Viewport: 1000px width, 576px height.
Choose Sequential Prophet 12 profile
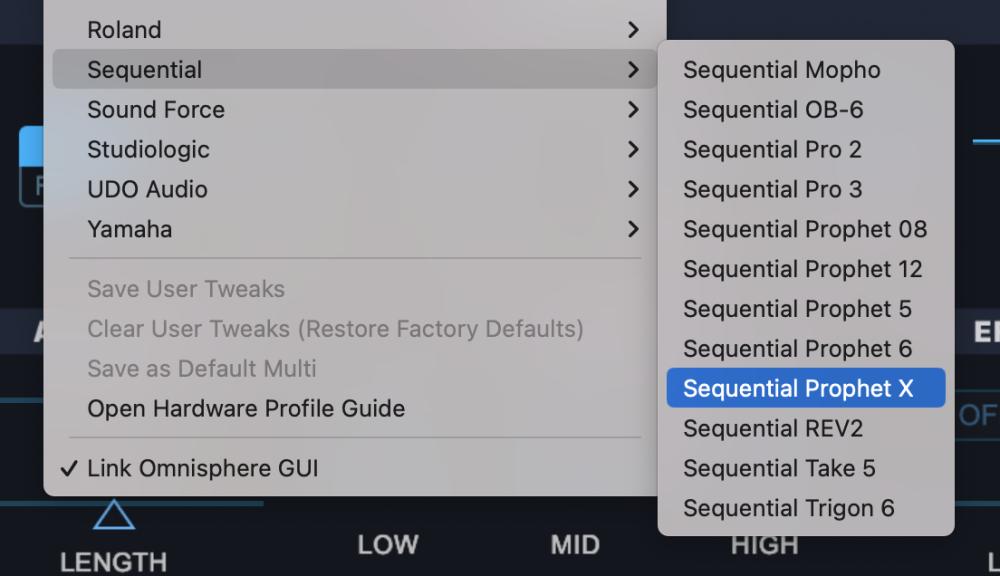coord(802,270)
